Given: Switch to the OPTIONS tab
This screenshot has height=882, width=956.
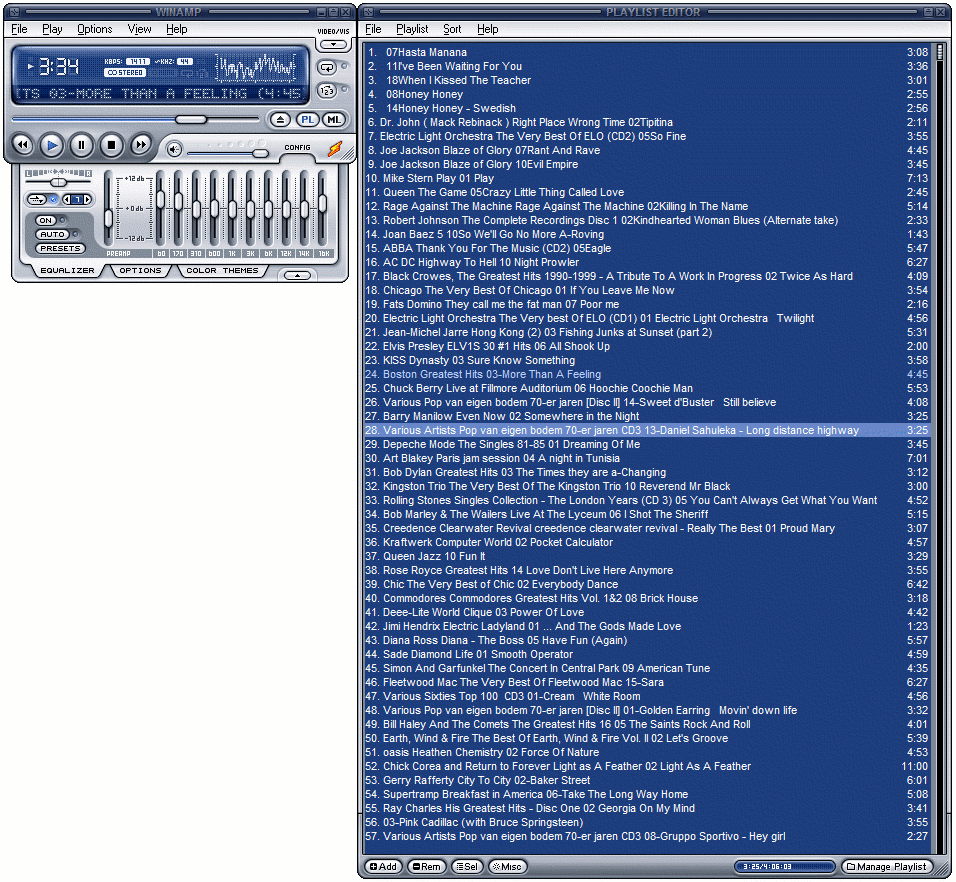Looking at the screenshot, I should 140,271.
